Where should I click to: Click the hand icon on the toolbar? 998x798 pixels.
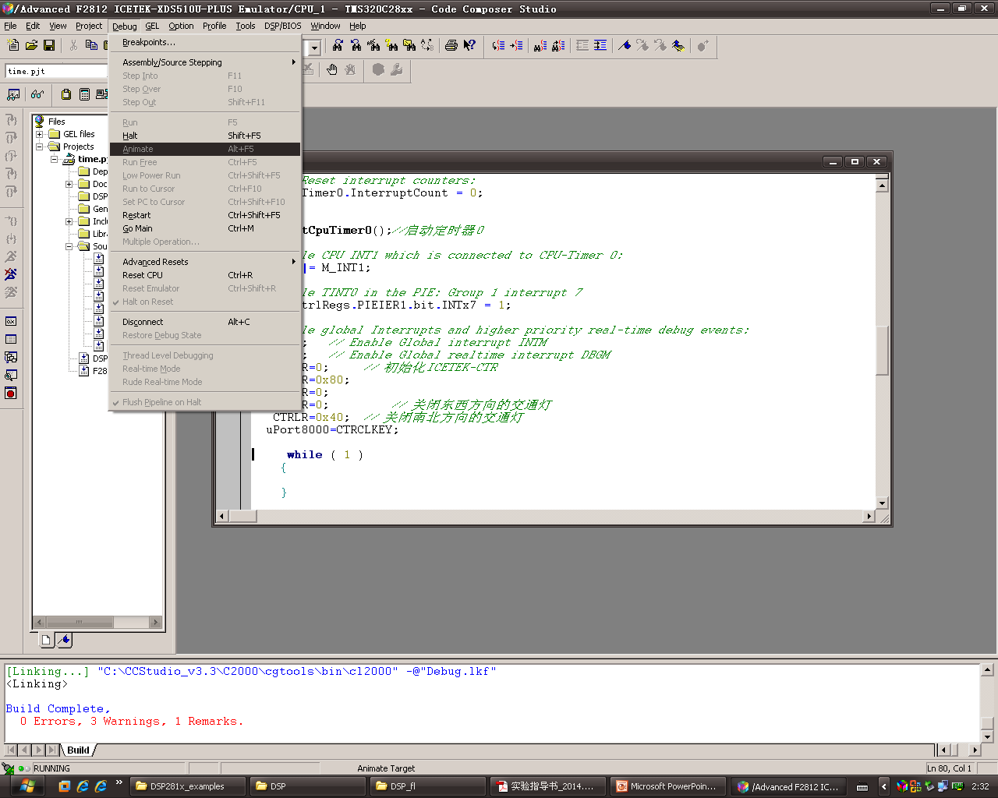click(x=332, y=69)
